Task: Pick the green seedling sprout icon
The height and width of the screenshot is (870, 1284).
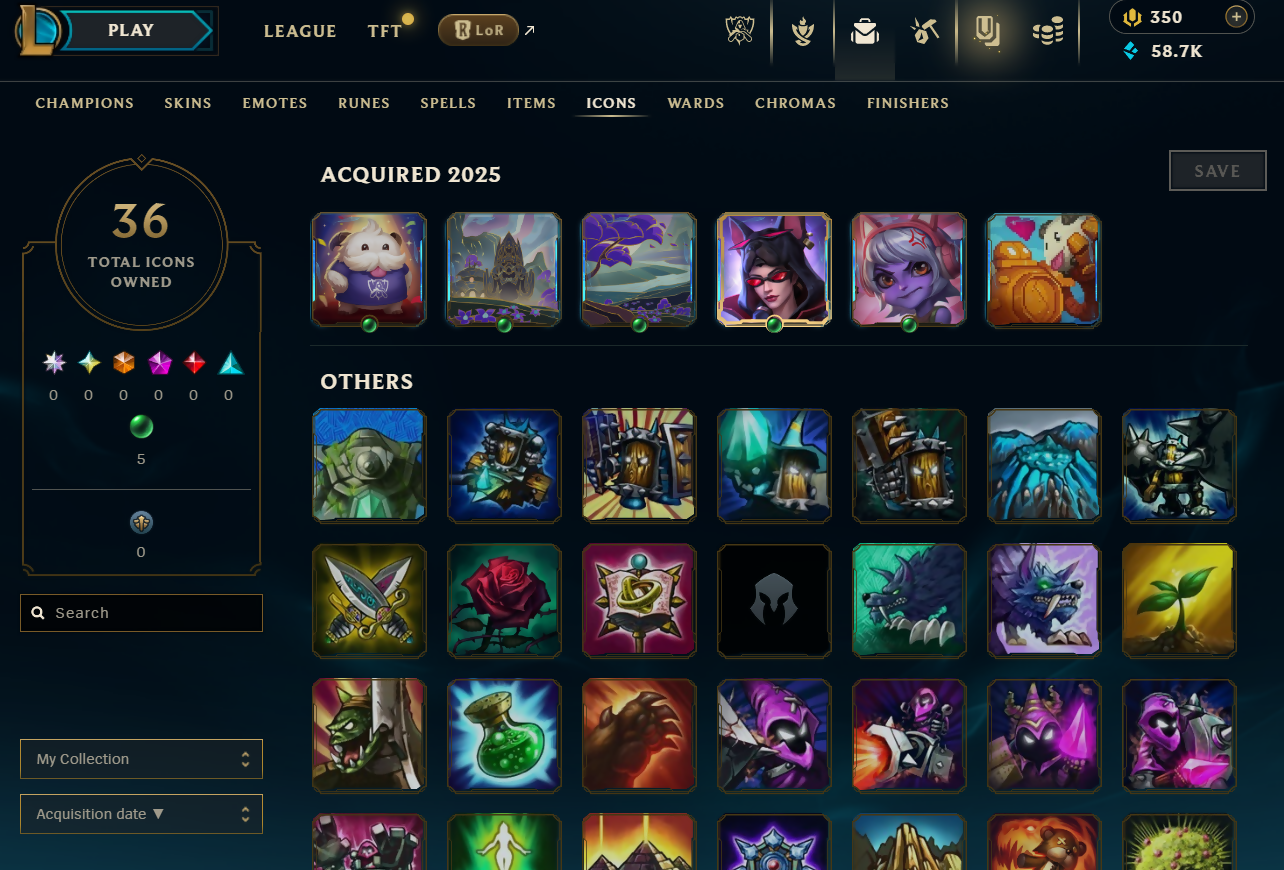Action: pos(1179,600)
